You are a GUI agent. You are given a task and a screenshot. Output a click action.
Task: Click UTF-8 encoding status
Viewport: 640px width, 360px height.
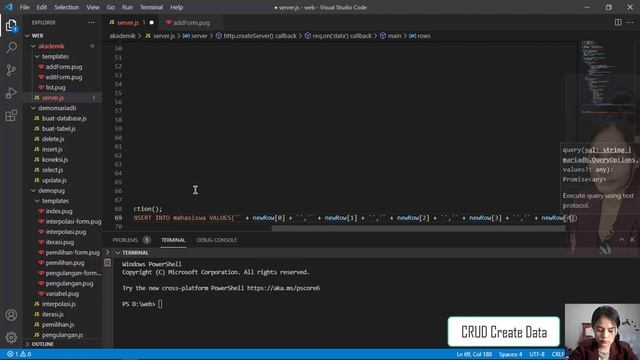537,354
